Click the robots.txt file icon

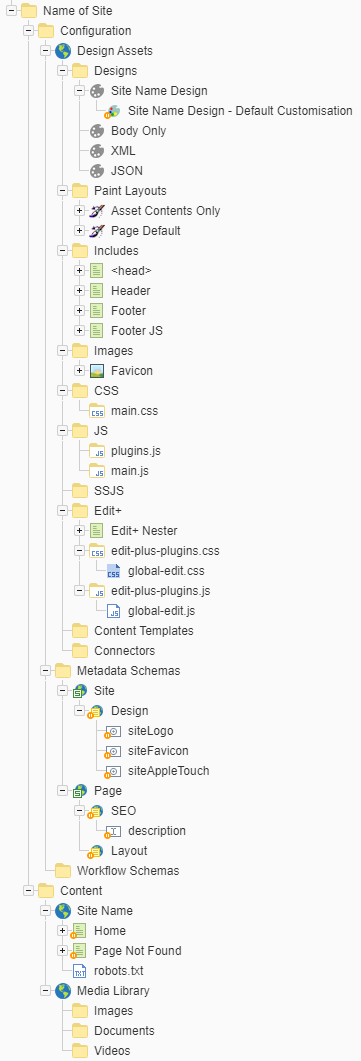pos(80,971)
